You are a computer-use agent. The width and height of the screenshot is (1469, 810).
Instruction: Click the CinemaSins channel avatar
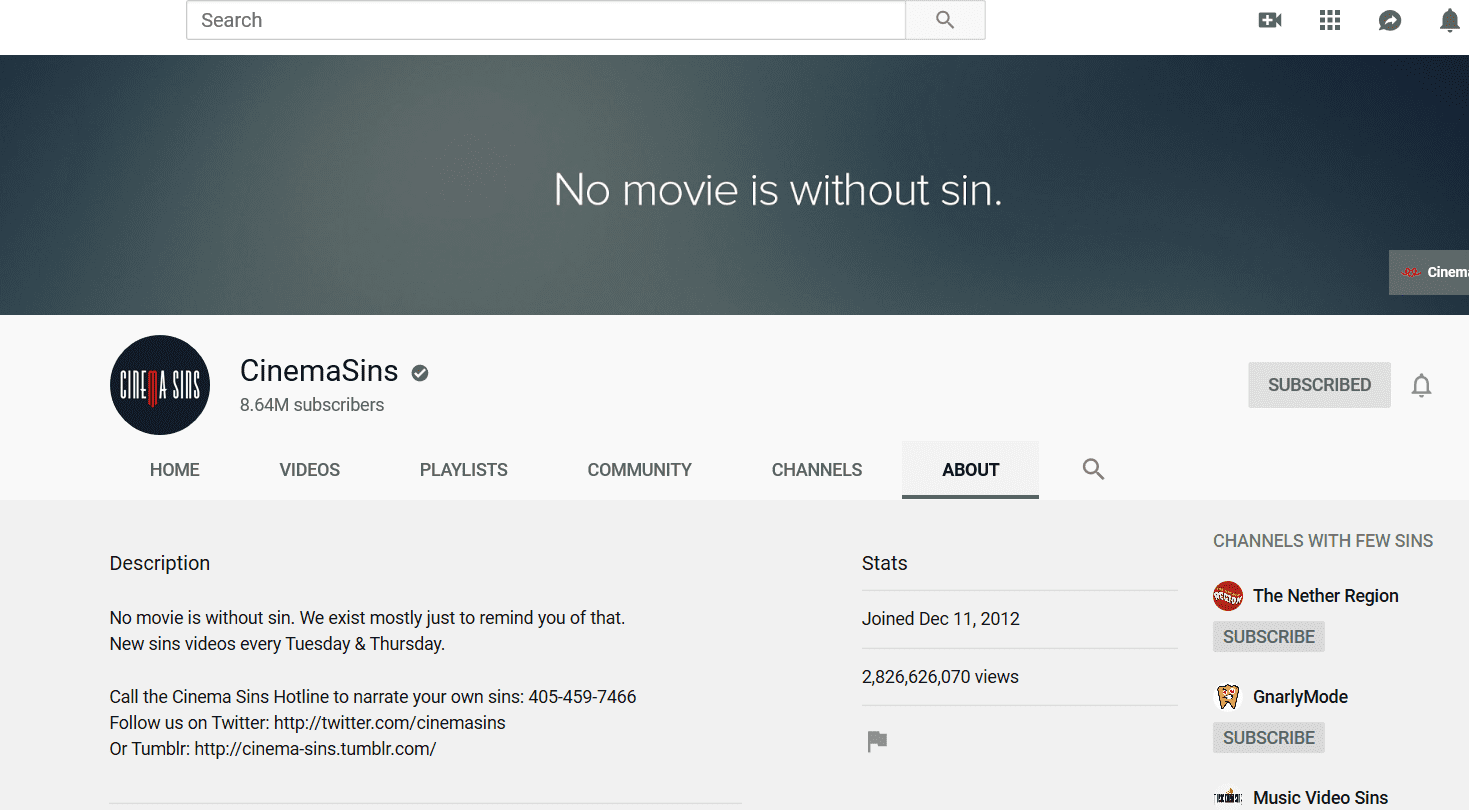tap(160, 385)
